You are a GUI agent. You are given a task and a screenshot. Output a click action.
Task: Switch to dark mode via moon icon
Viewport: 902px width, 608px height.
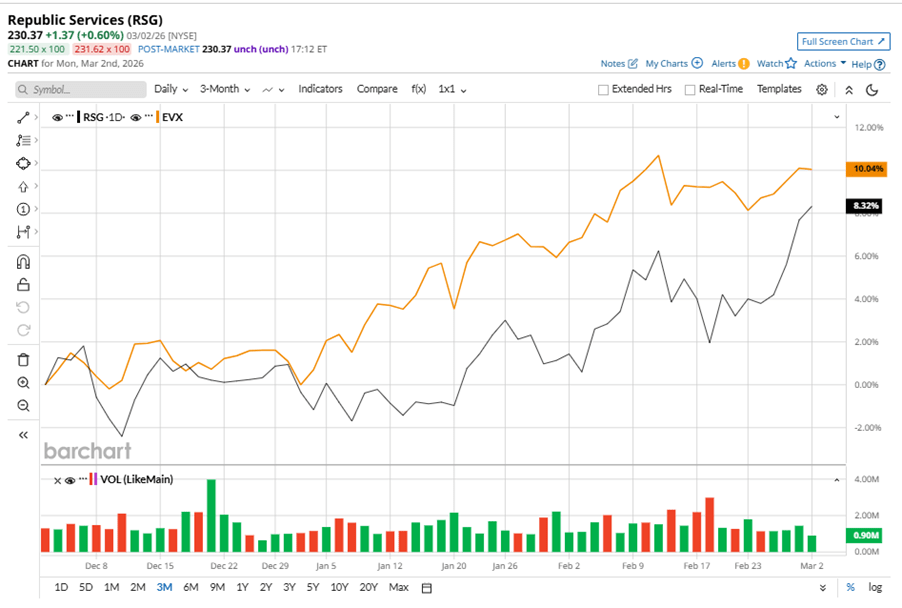(x=871, y=89)
